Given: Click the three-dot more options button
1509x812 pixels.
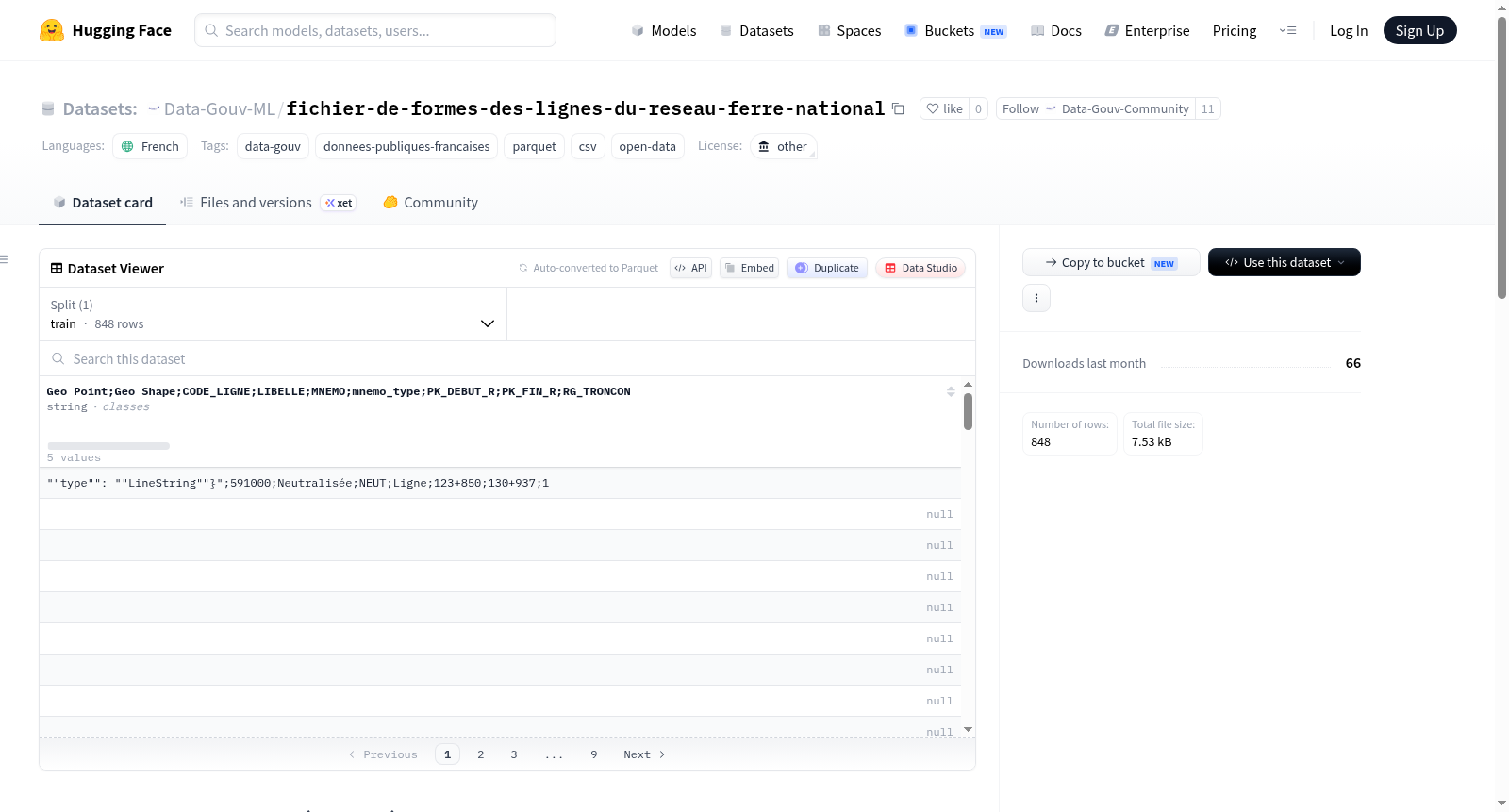Looking at the screenshot, I should pyautogui.click(x=1036, y=298).
